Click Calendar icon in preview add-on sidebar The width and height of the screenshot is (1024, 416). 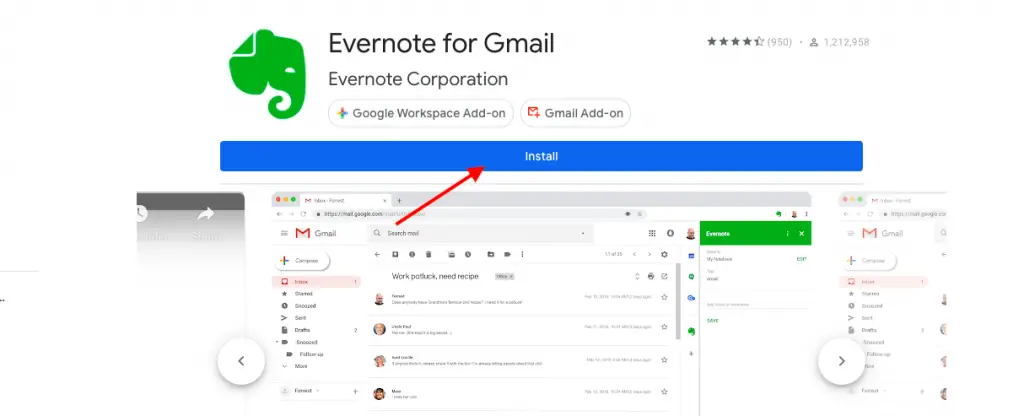click(x=691, y=255)
